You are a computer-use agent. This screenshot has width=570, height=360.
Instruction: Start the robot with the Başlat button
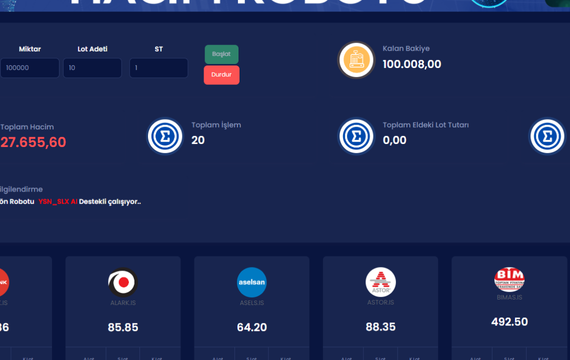(x=221, y=54)
